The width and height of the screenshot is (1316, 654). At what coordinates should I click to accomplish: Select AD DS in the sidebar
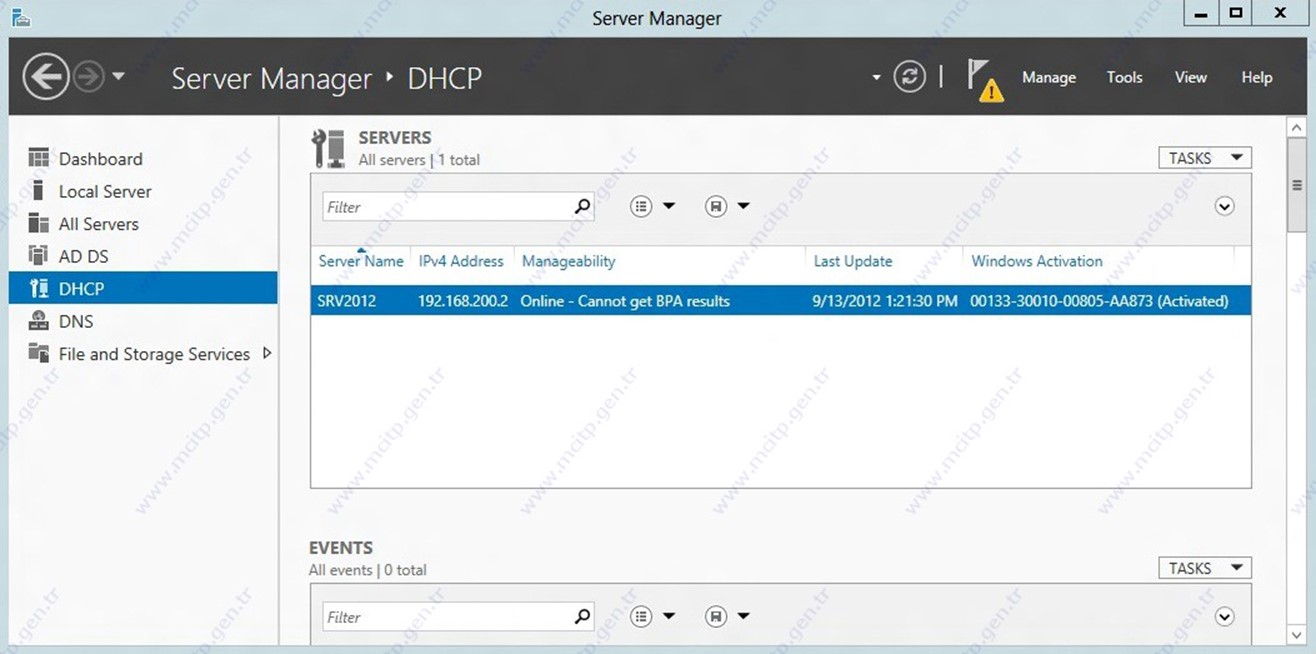(83, 256)
